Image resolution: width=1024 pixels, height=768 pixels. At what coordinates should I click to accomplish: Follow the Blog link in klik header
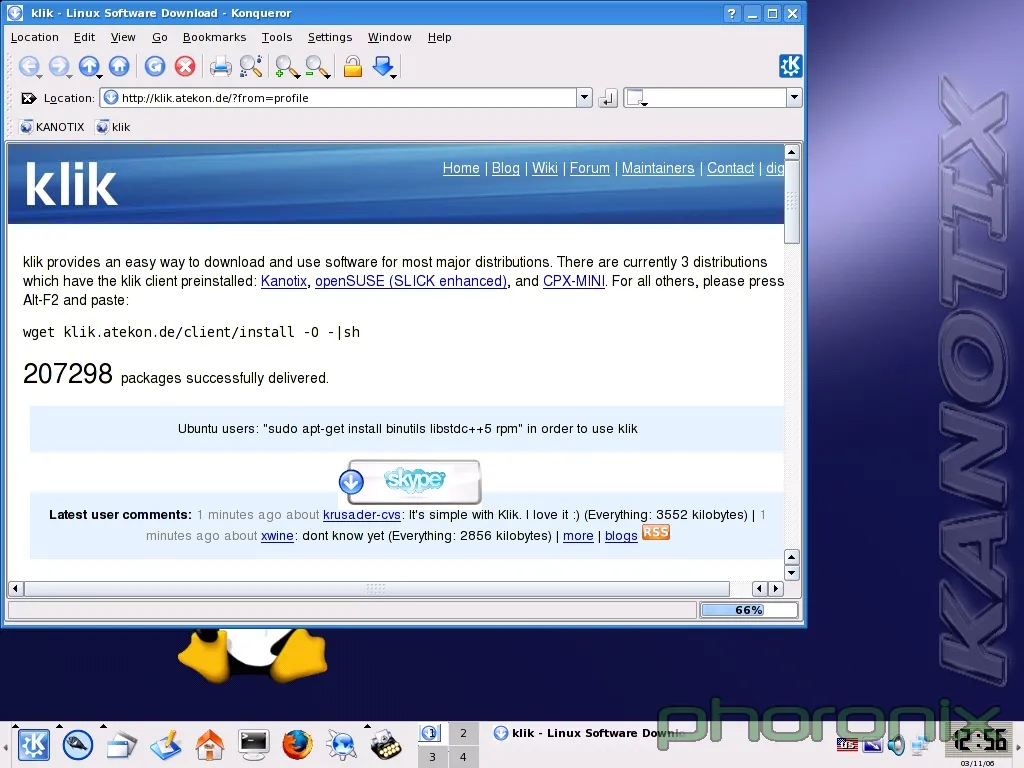[x=505, y=168]
